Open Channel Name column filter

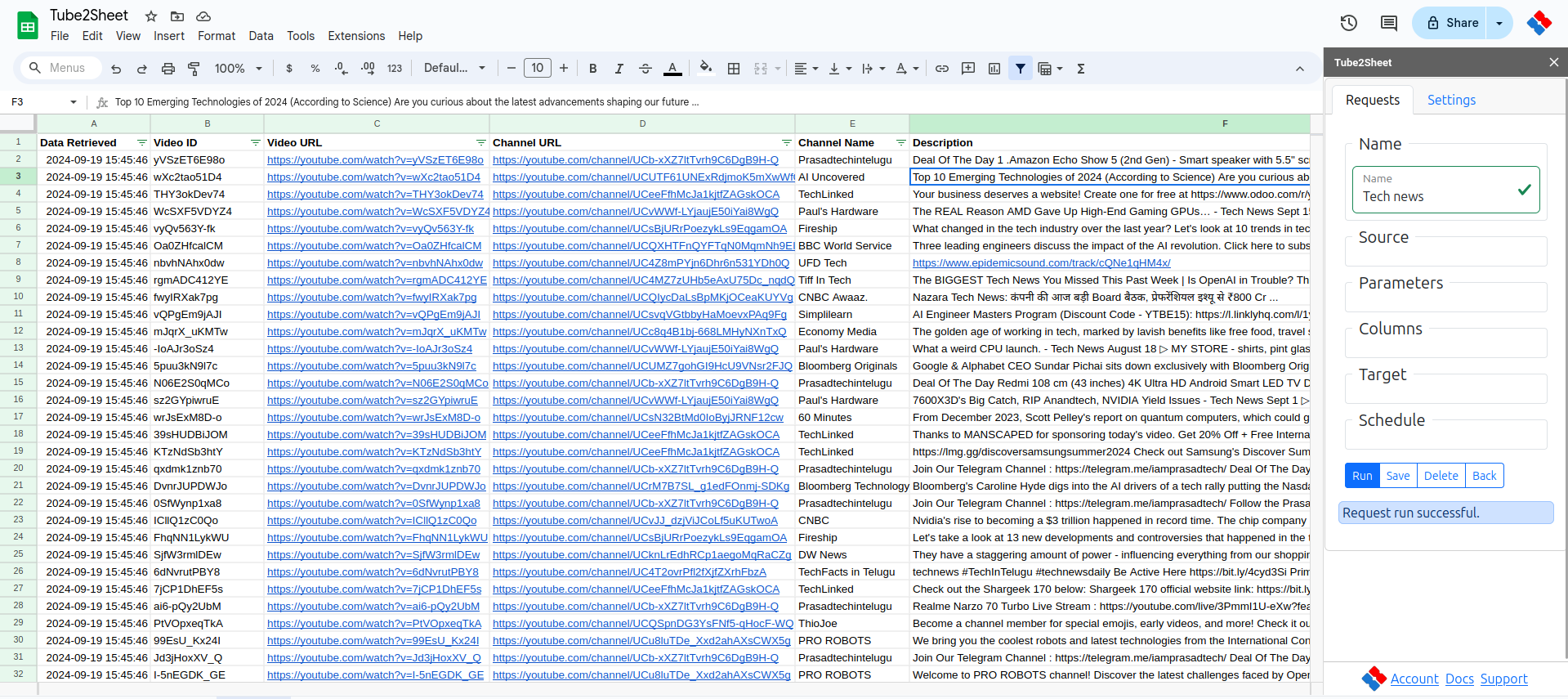(x=900, y=143)
